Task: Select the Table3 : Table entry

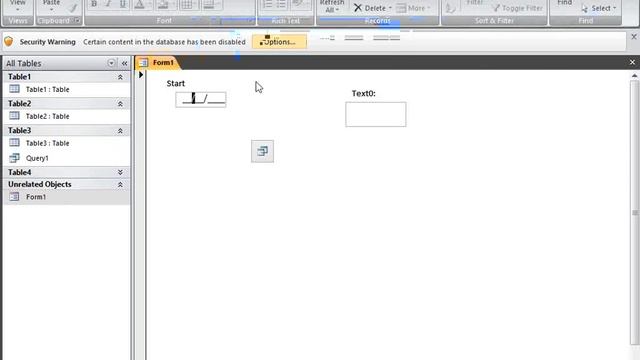Action: pyautogui.click(x=67, y=143)
